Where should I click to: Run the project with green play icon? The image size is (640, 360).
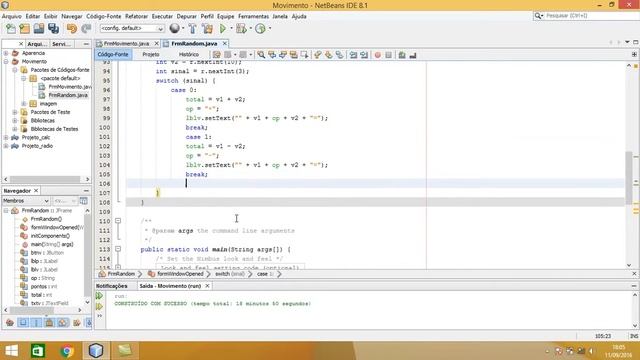(223, 29)
